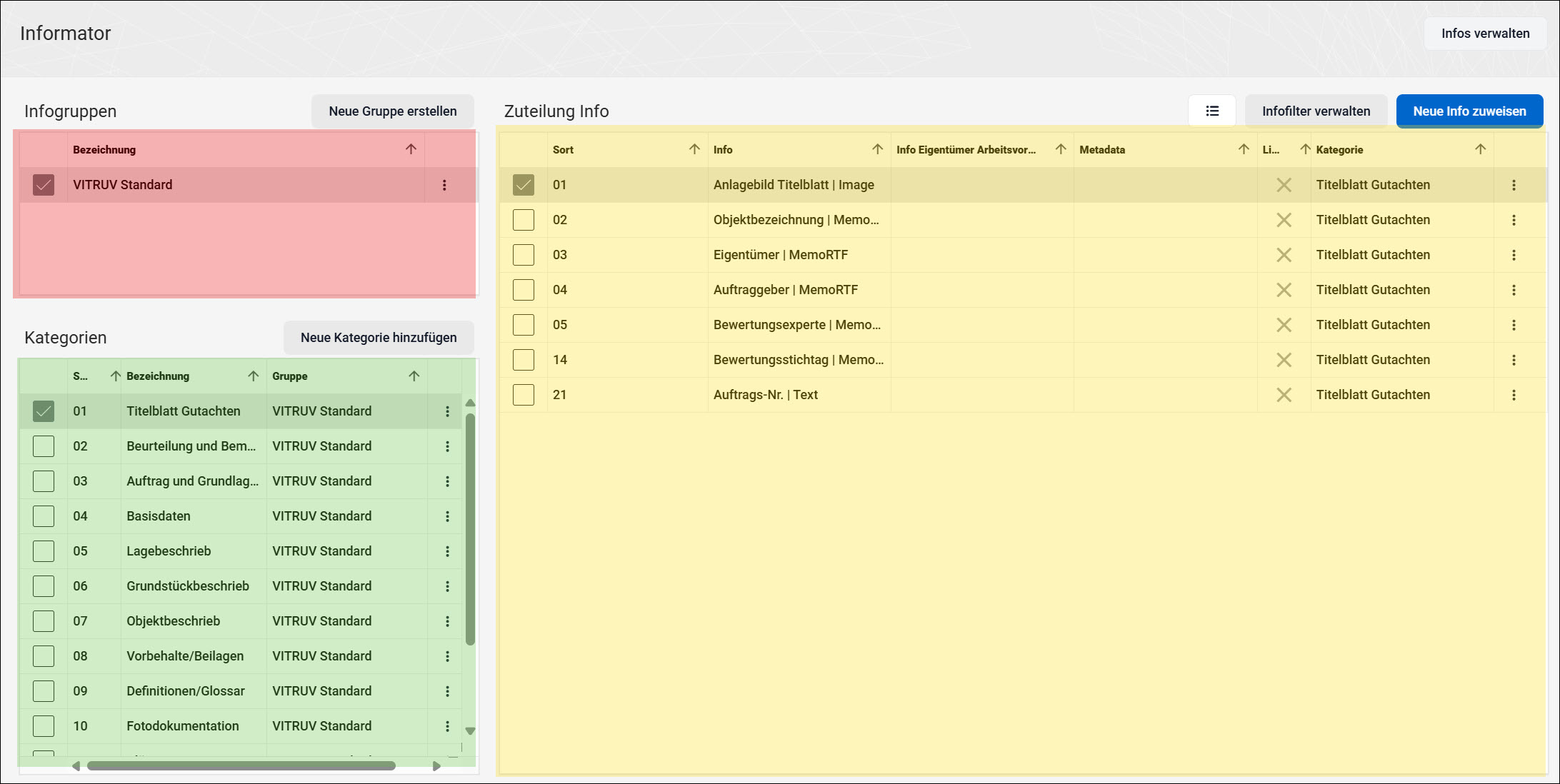
Task: Click the Kategorien horizontal scrollbar thumb
Action: pos(241,766)
